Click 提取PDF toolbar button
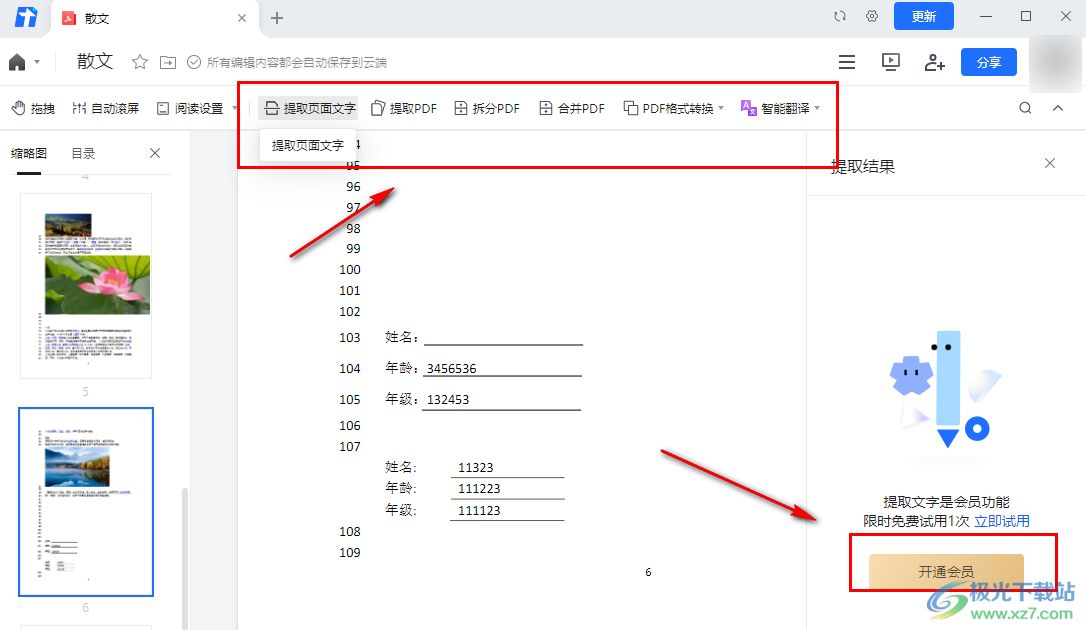The width and height of the screenshot is (1086, 630). click(404, 108)
